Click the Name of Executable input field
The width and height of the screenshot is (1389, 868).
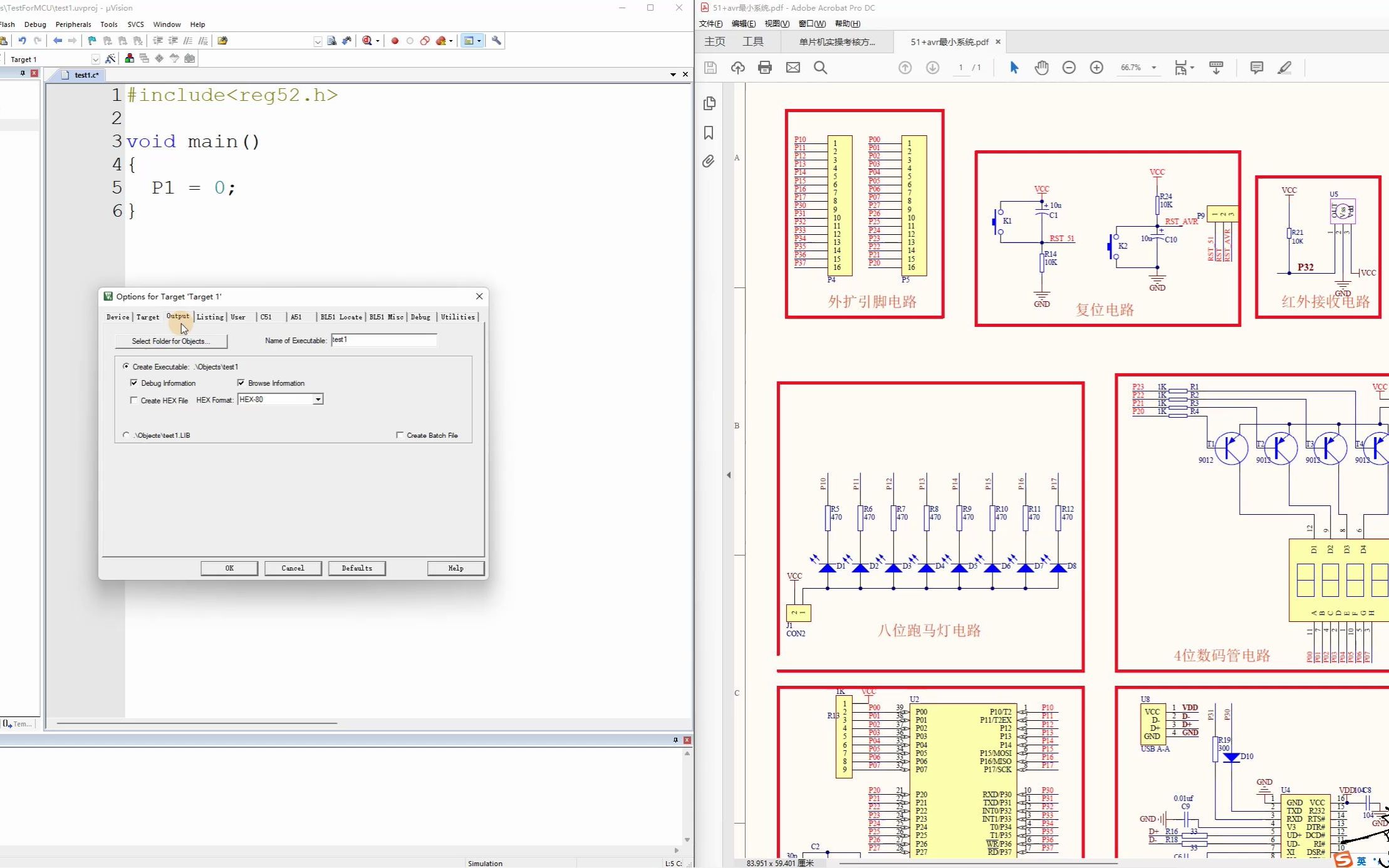(x=384, y=340)
